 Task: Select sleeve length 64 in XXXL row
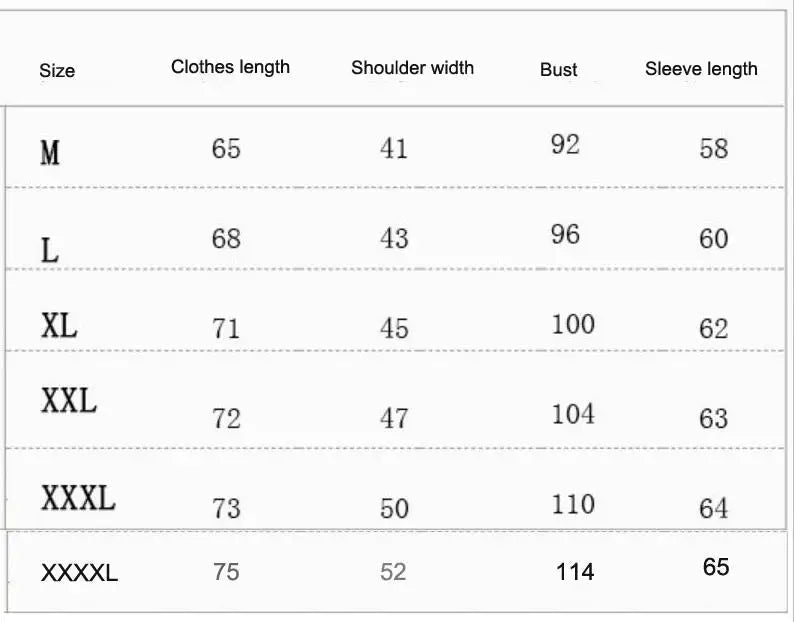(713, 508)
